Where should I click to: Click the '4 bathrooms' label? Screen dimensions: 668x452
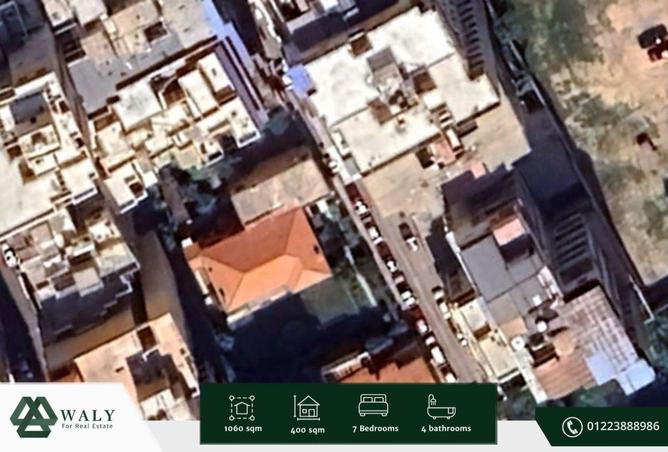click(x=446, y=429)
